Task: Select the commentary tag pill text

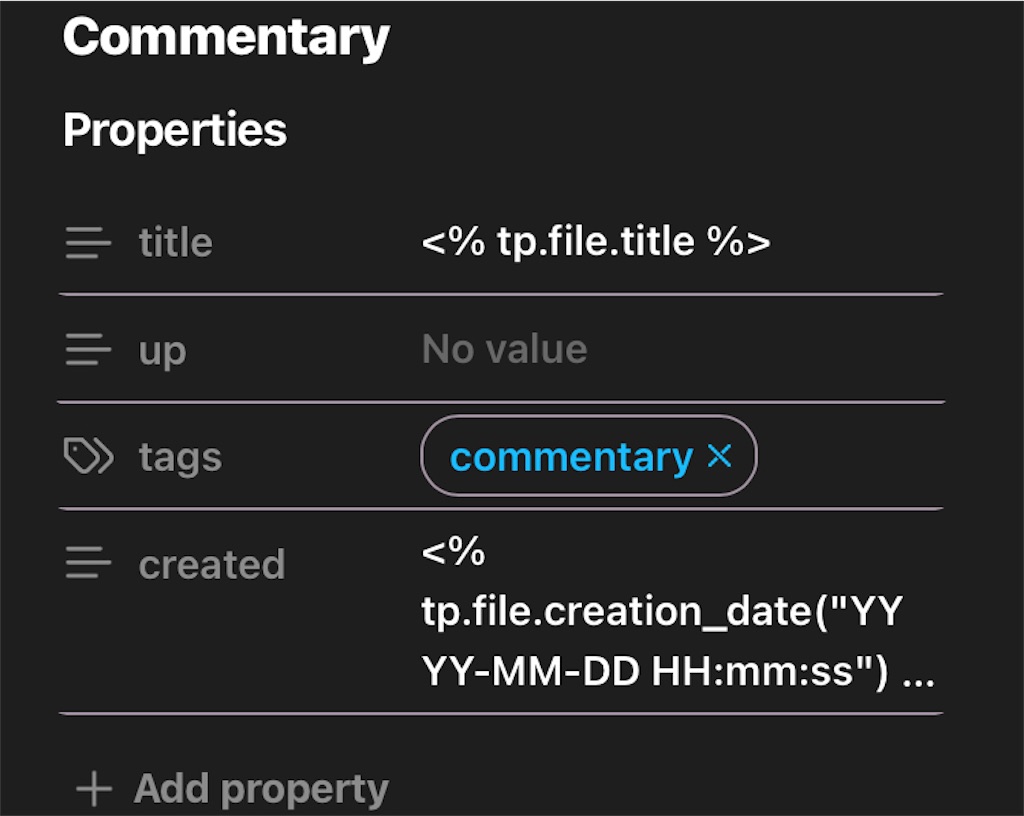Action: point(571,457)
